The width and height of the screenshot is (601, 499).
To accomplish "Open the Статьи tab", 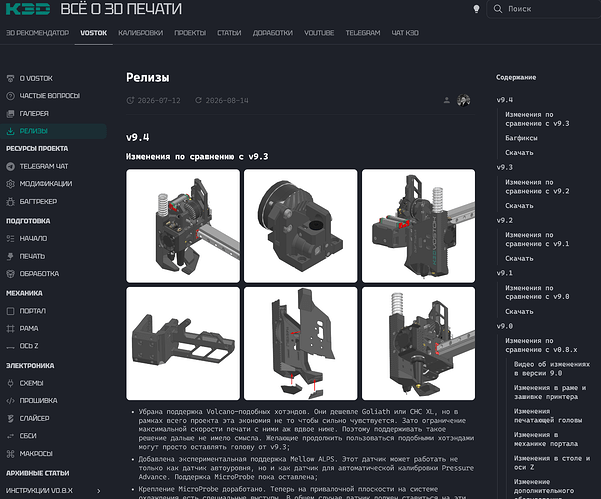I will pyautogui.click(x=229, y=33).
